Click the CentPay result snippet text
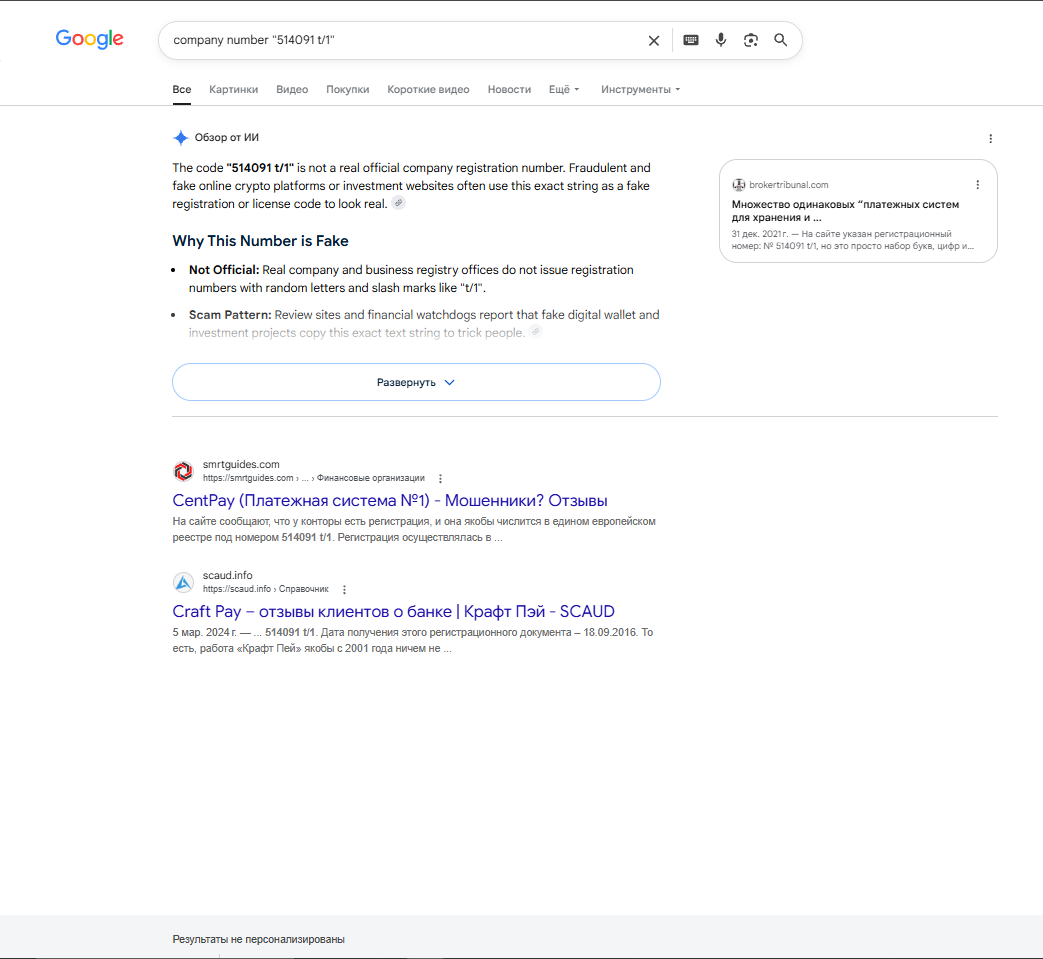 coord(414,529)
